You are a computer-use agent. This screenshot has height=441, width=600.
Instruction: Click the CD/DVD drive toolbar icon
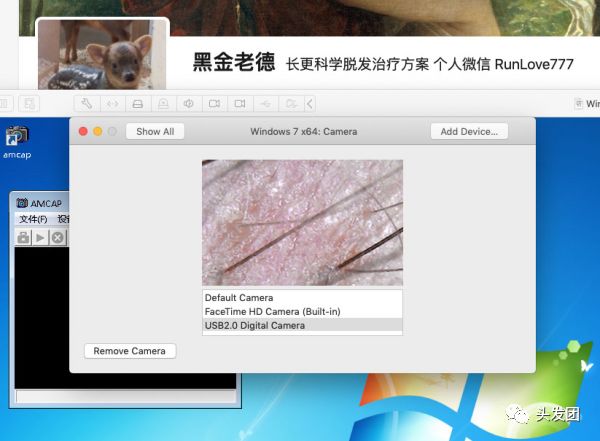coord(163,103)
